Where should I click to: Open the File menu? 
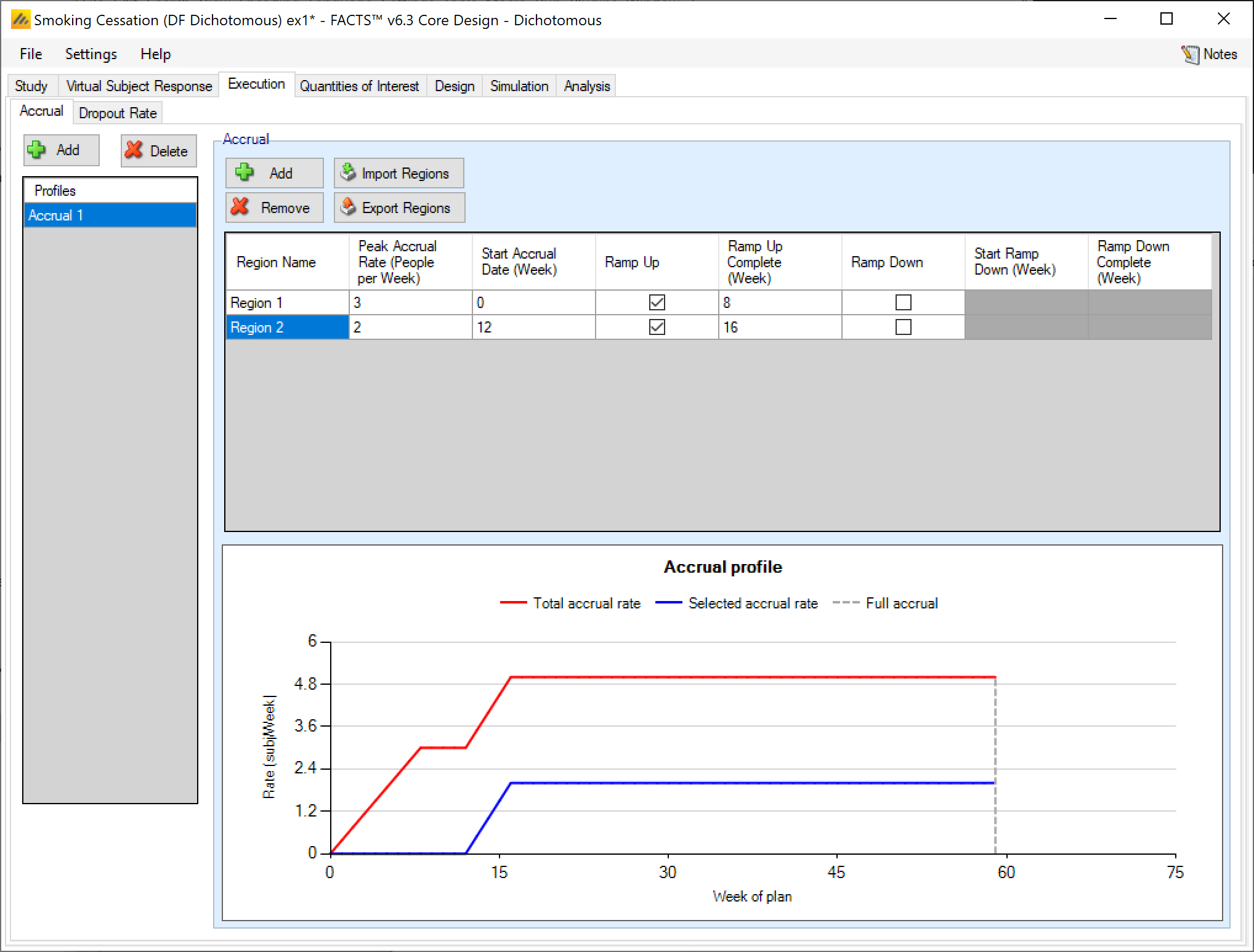click(31, 54)
